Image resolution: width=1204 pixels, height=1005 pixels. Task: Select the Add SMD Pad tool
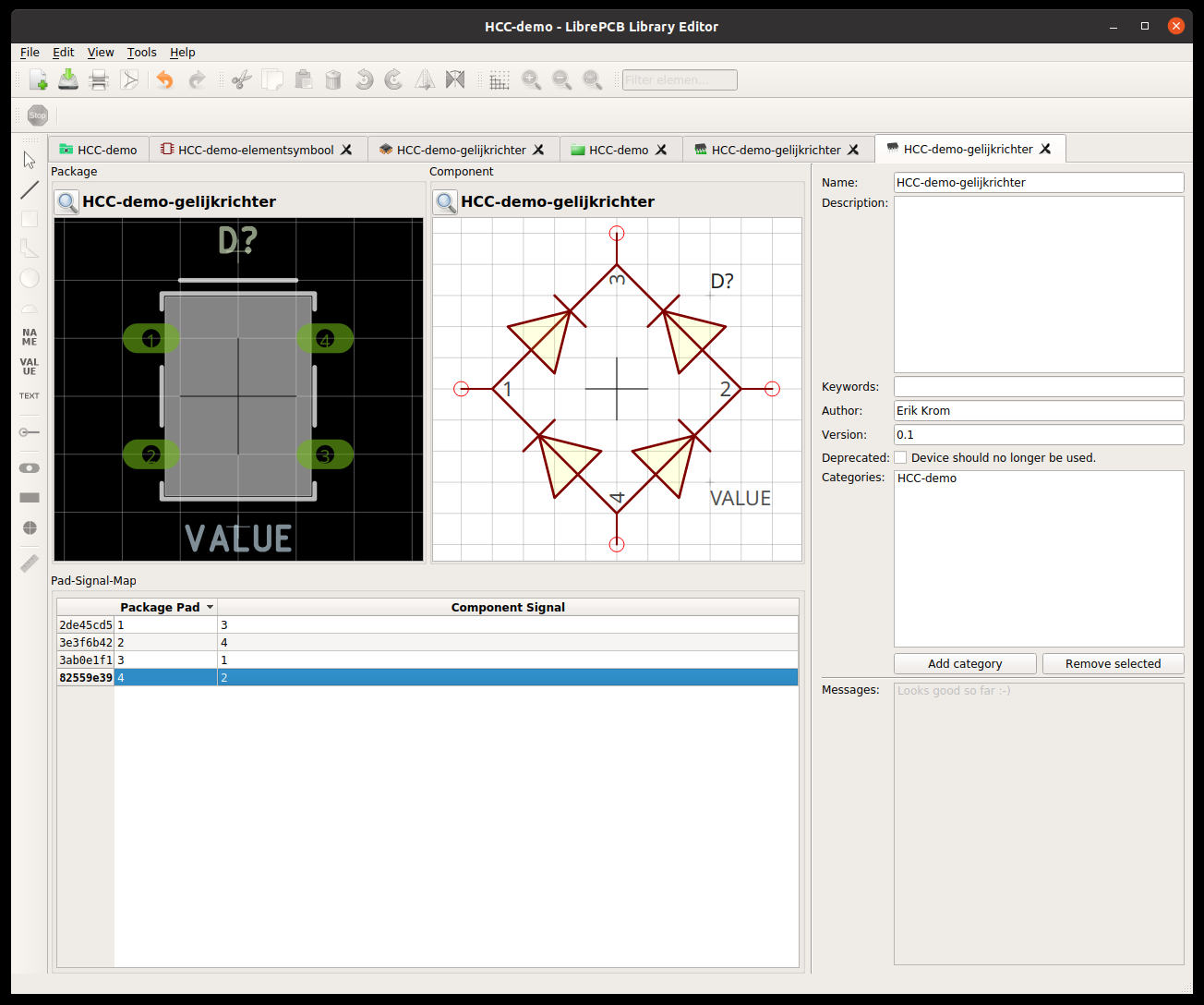(30, 498)
